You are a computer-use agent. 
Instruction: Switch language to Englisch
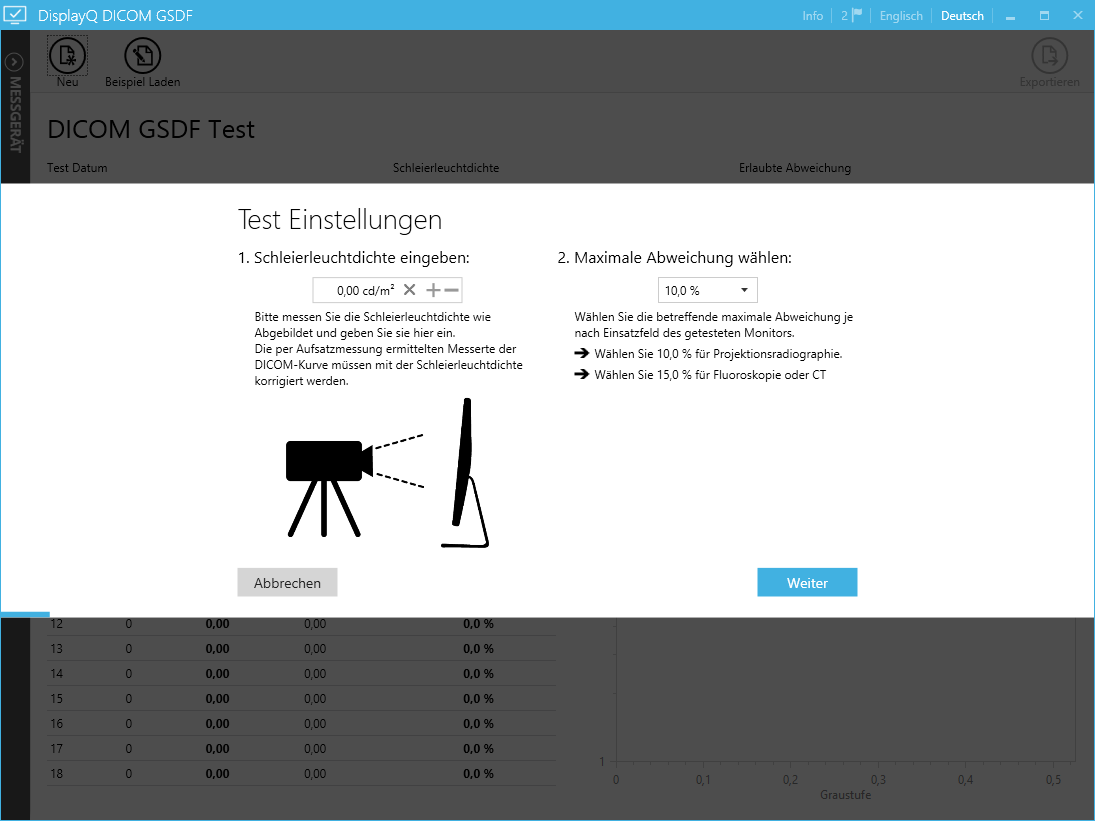(x=900, y=16)
